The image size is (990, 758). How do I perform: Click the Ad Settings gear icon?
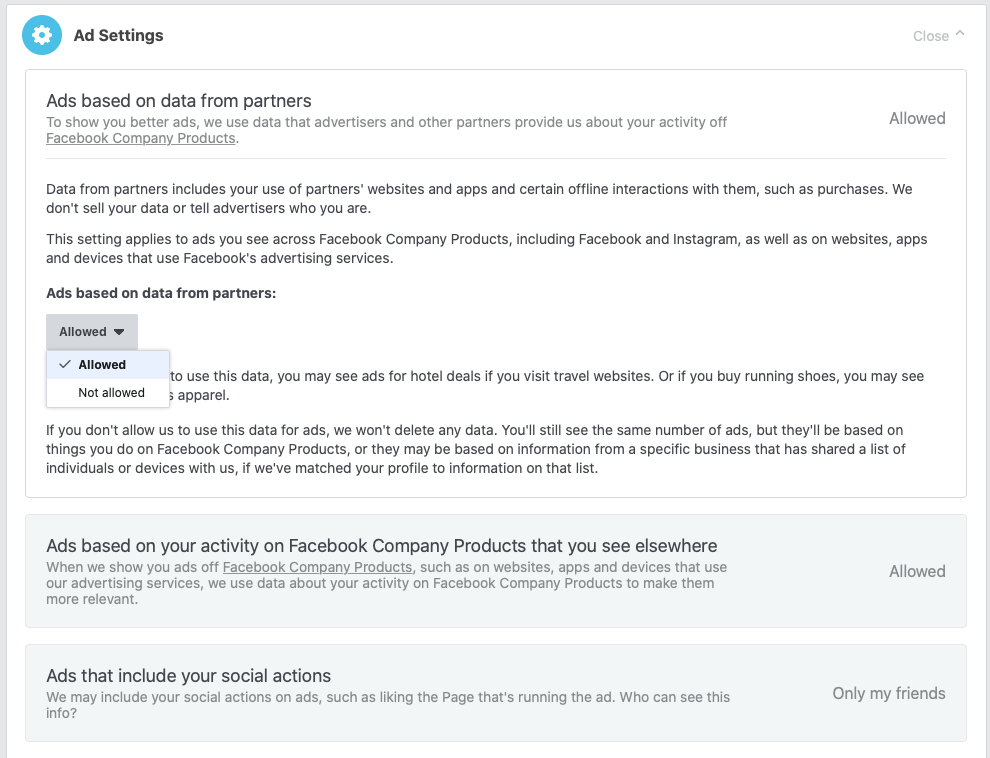[x=42, y=35]
